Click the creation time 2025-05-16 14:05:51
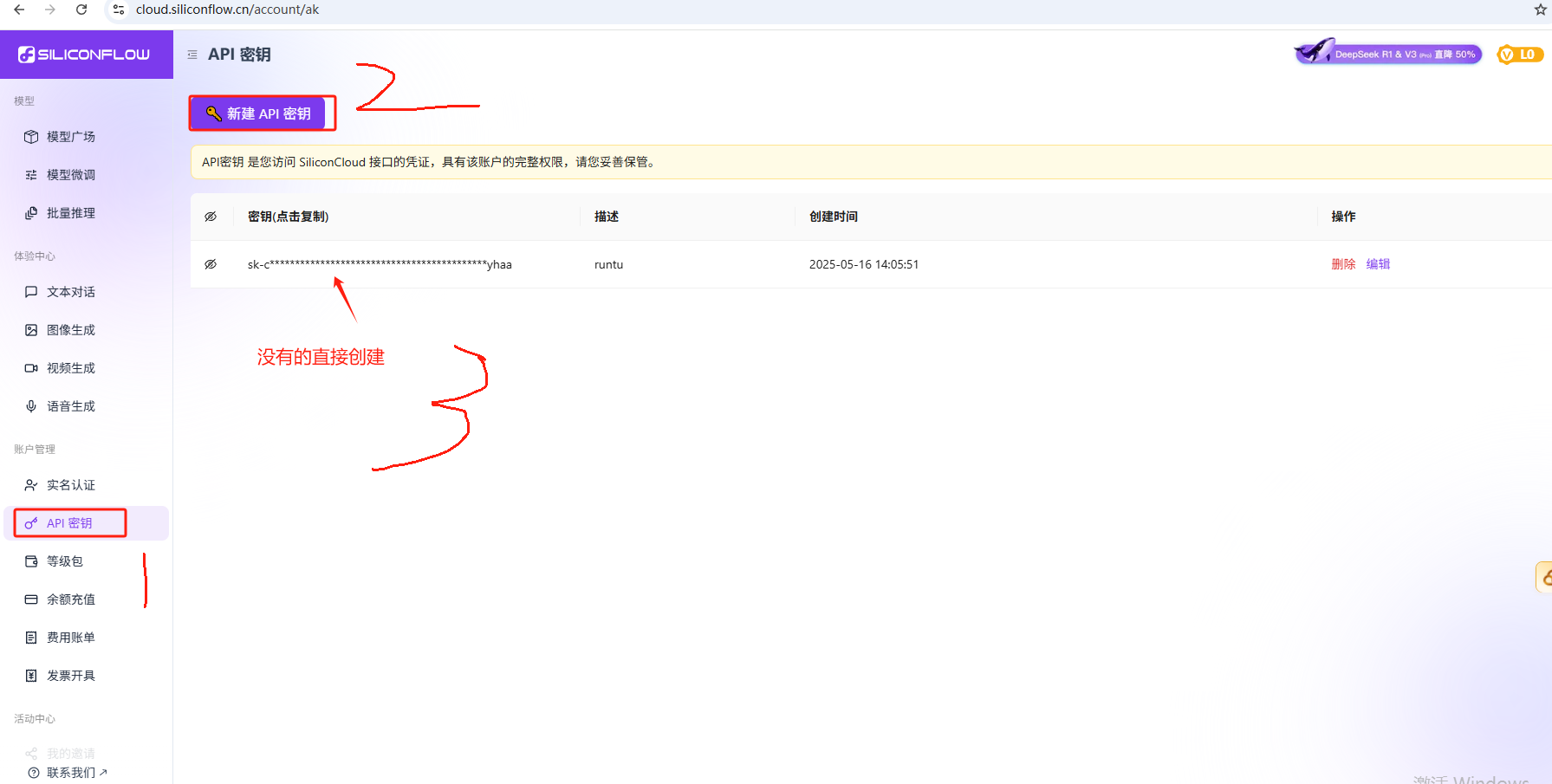 (x=864, y=264)
